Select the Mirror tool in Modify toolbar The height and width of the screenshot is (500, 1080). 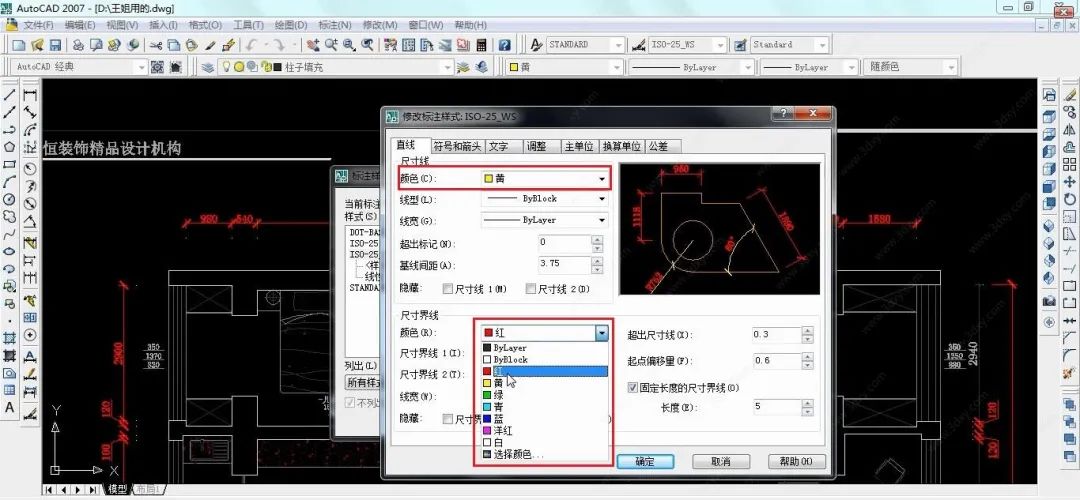[x=1070, y=129]
